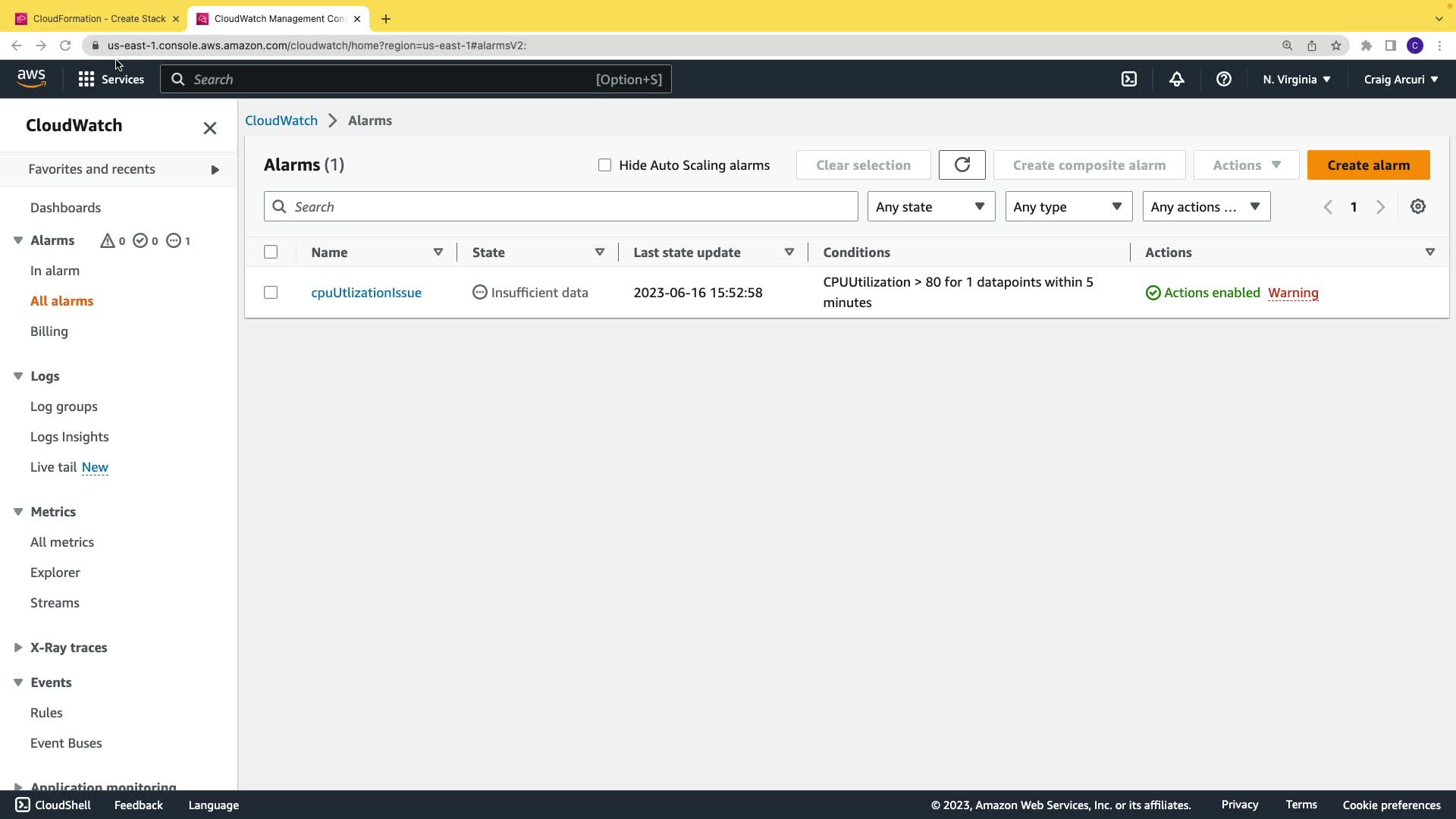Open the AWS CloudShell icon in top bar

point(1129,79)
